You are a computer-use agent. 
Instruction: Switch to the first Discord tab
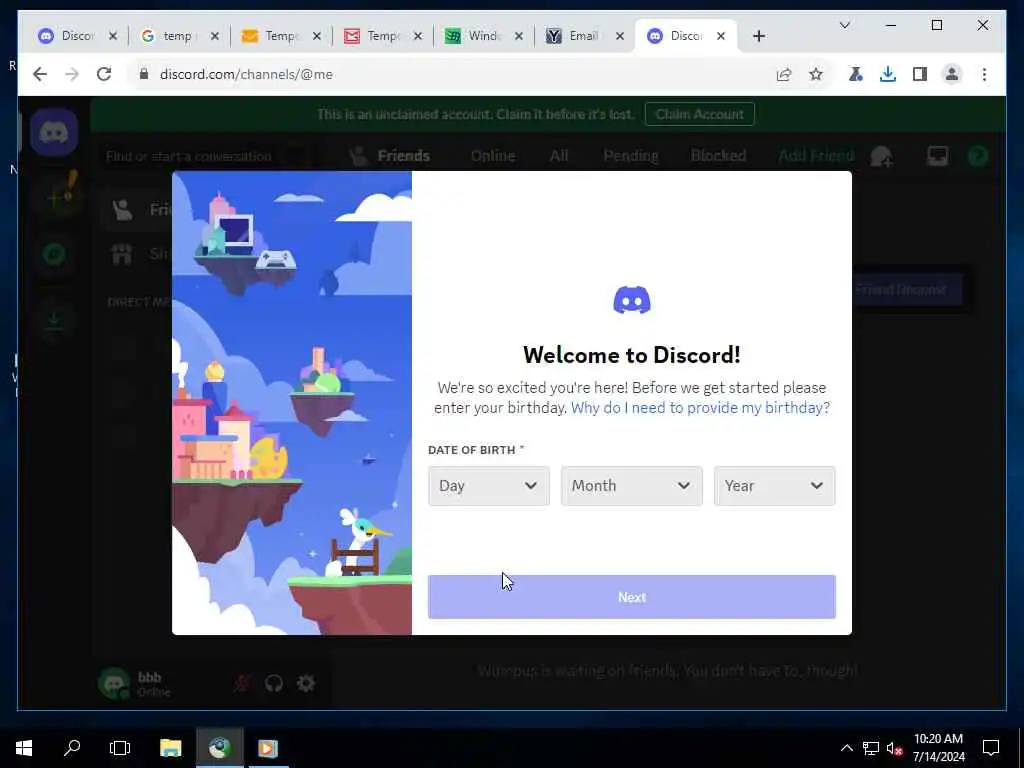click(x=65, y=36)
